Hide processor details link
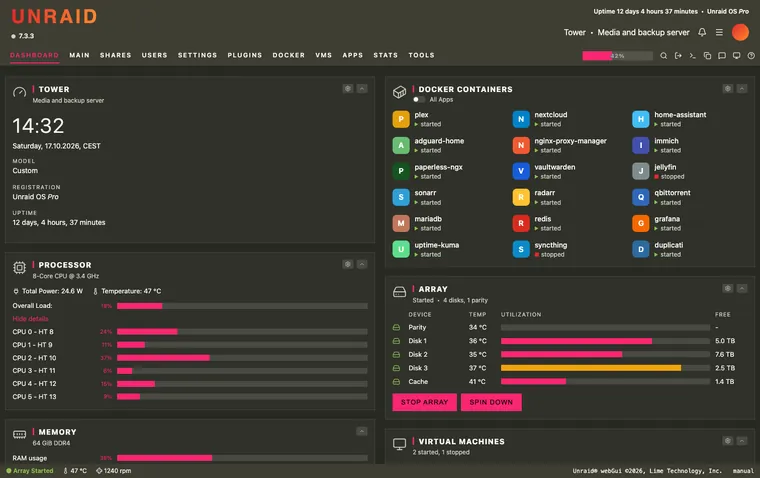This screenshot has width=760, height=478. [x=30, y=319]
